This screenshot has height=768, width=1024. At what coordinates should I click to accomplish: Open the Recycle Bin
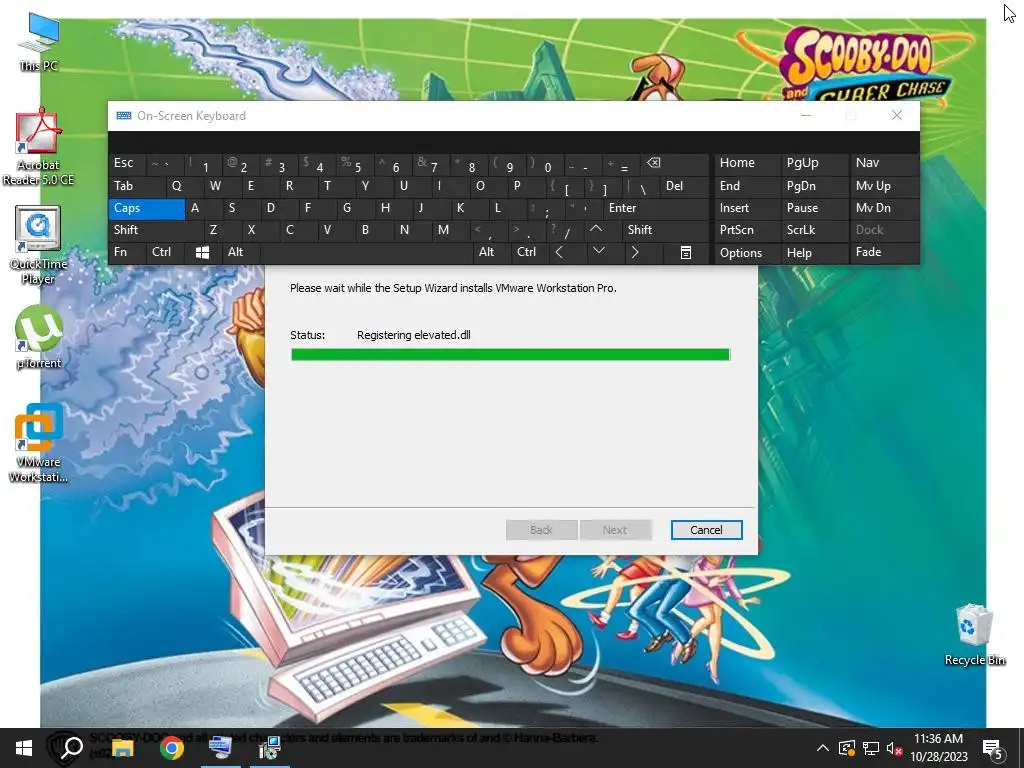(974, 635)
